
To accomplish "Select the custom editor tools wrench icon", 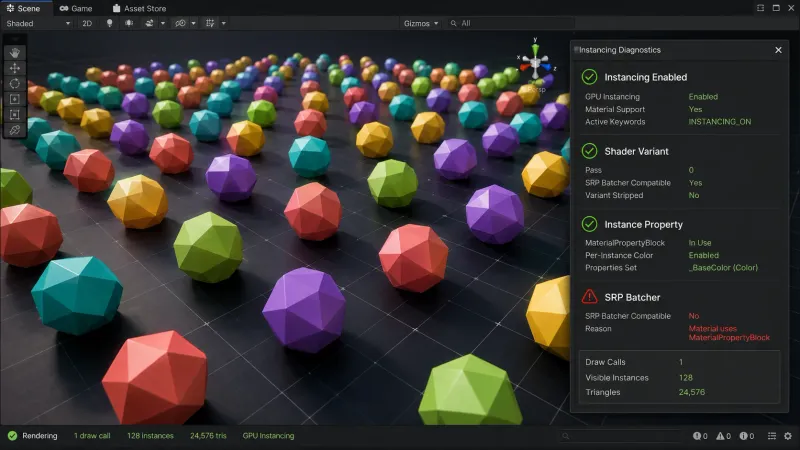I will pyautogui.click(x=14, y=130).
